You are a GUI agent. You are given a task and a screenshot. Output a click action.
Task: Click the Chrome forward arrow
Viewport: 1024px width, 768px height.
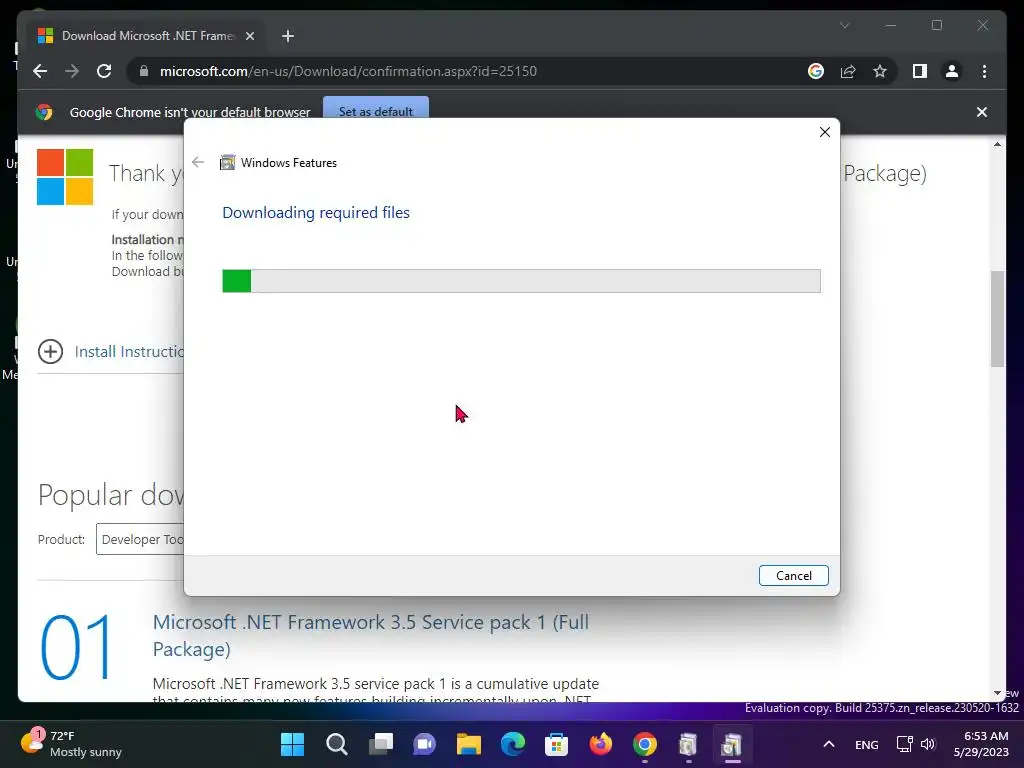point(72,71)
